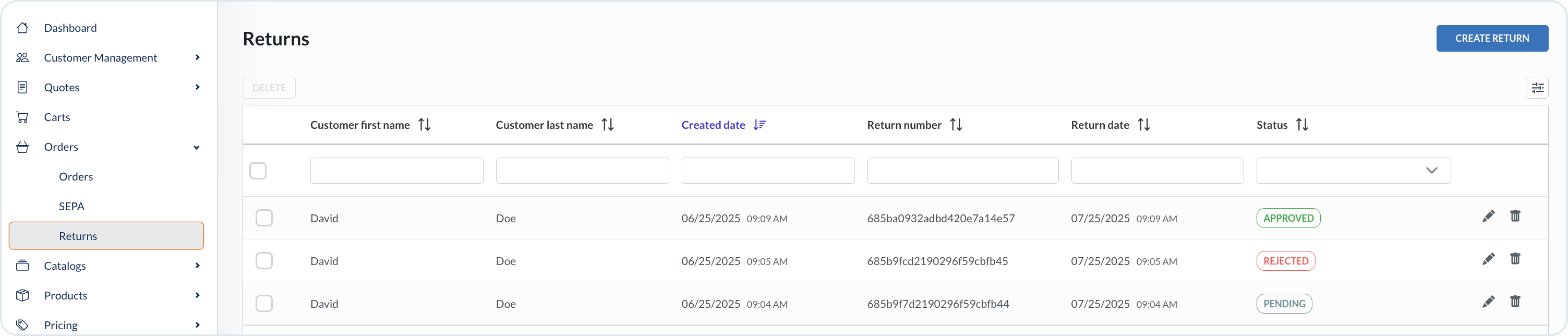Focus the Return number filter field
Image resolution: width=1568 pixels, height=336 pixels.
click(x=962, y=171)
